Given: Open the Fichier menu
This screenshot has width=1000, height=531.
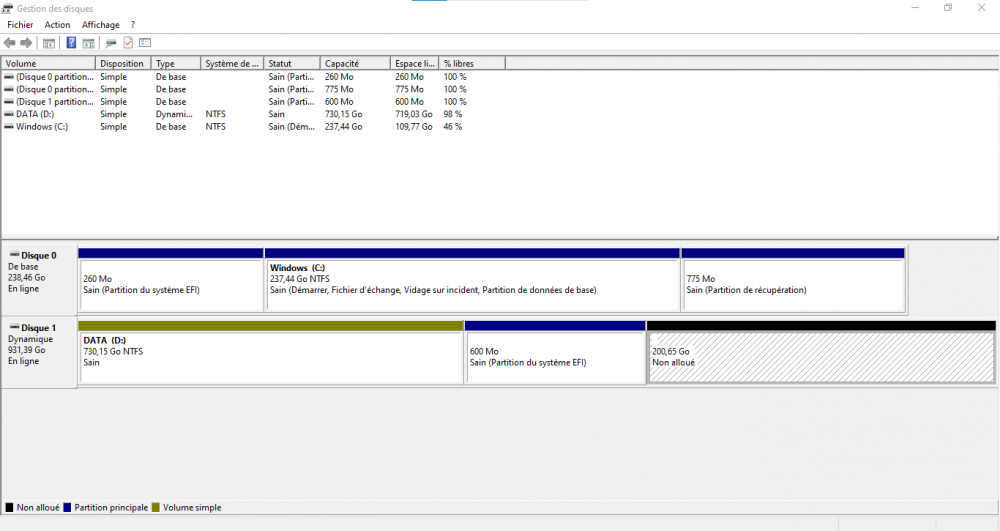Looking at the screenshot, I should (20, 25).
